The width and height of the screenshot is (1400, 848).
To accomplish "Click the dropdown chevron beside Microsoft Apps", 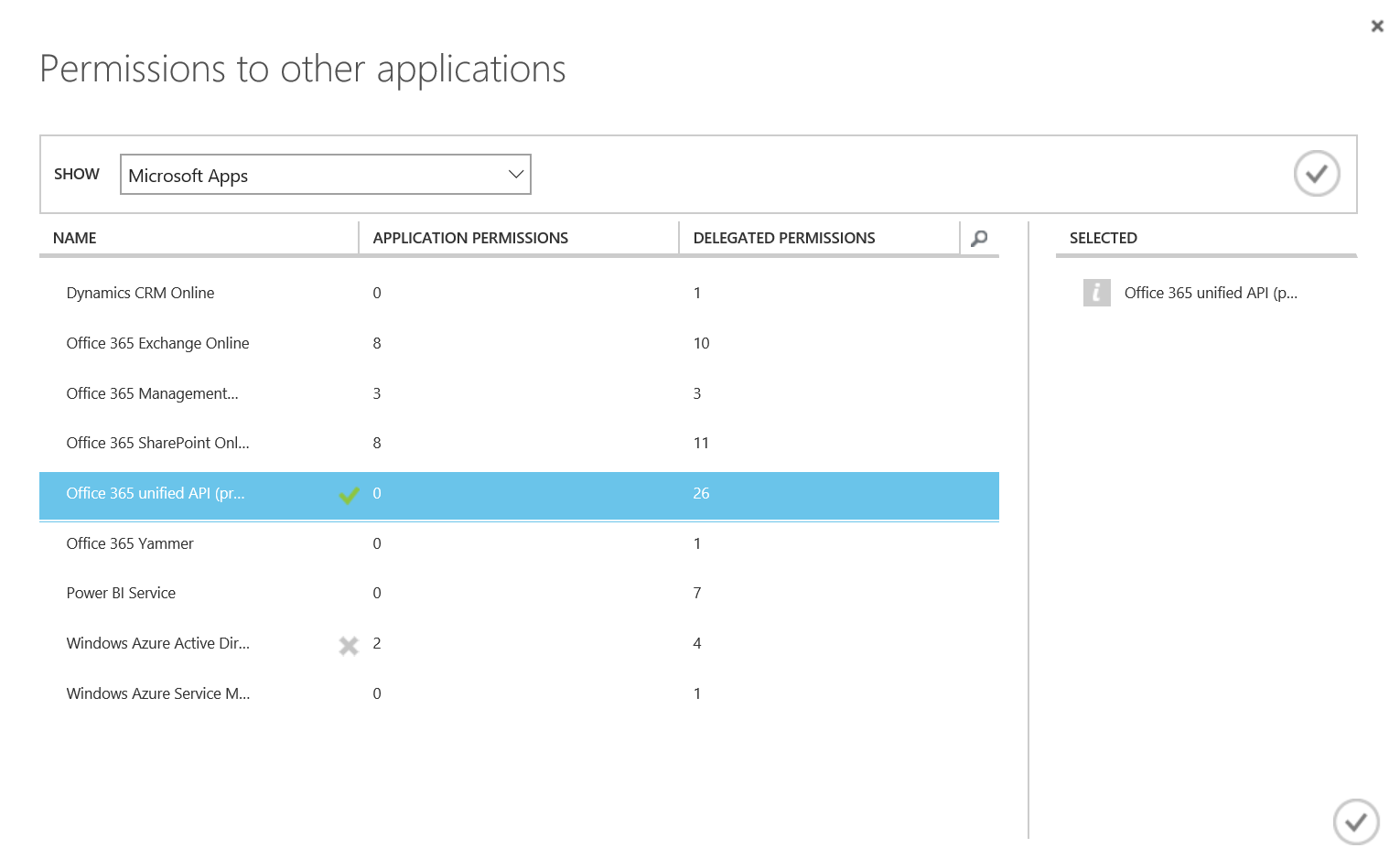I will tap(516, 174).
